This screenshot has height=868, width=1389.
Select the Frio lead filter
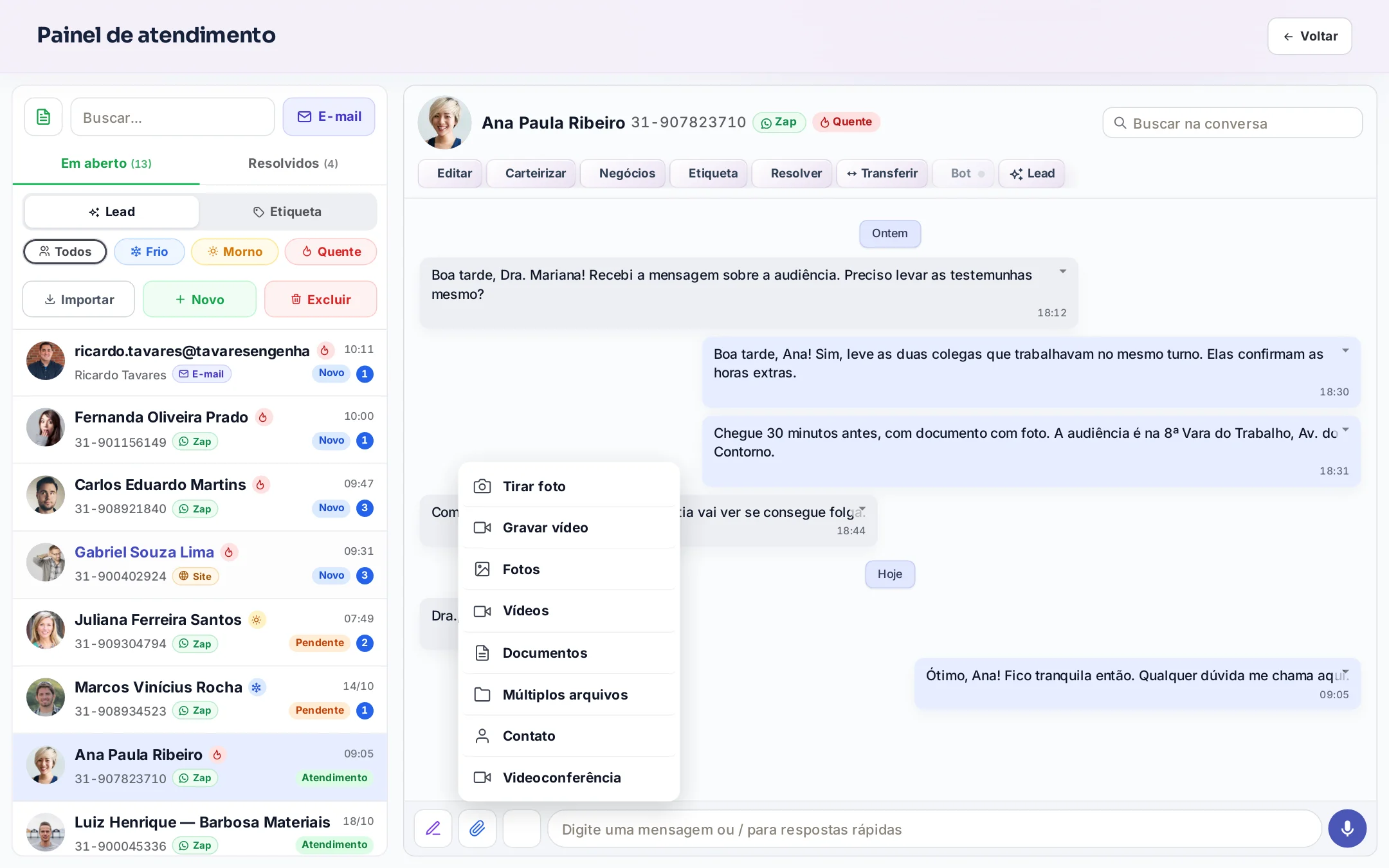click(149, 251)
